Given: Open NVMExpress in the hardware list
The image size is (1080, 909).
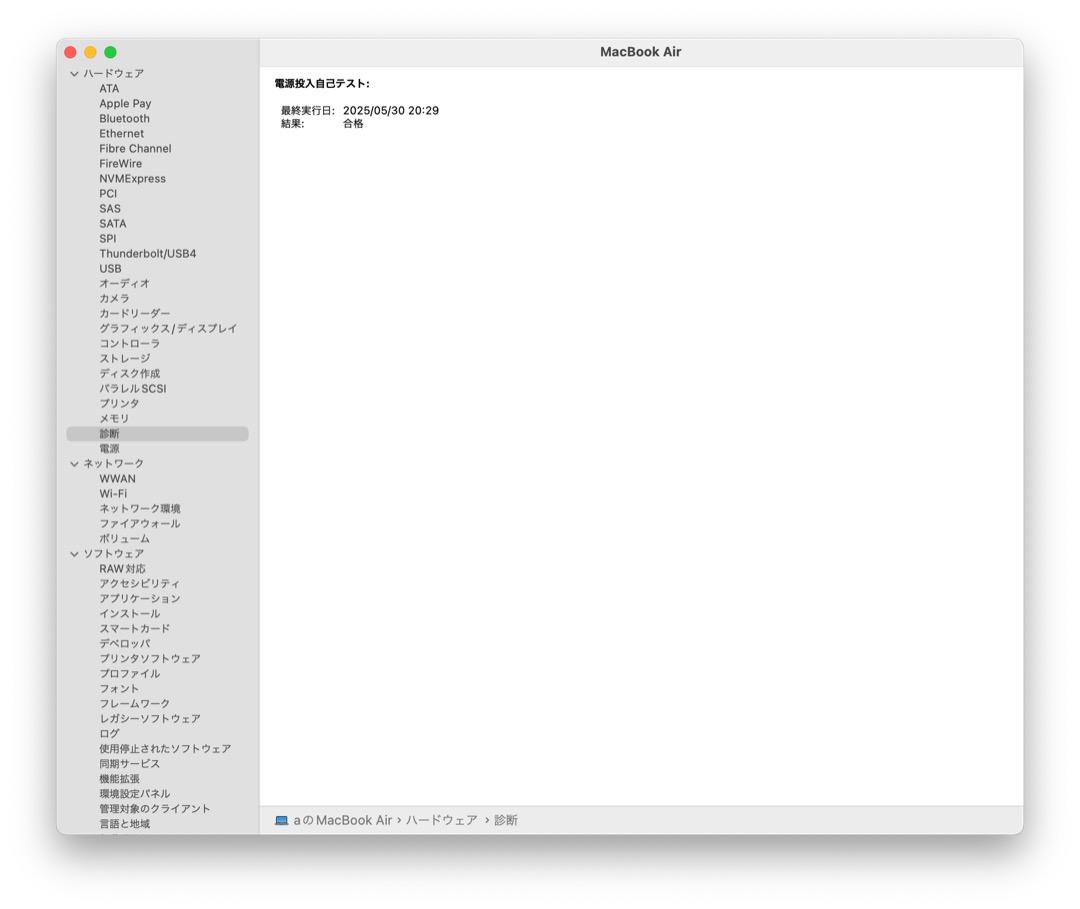Looking at the screenshot, I should coord(132,179).
